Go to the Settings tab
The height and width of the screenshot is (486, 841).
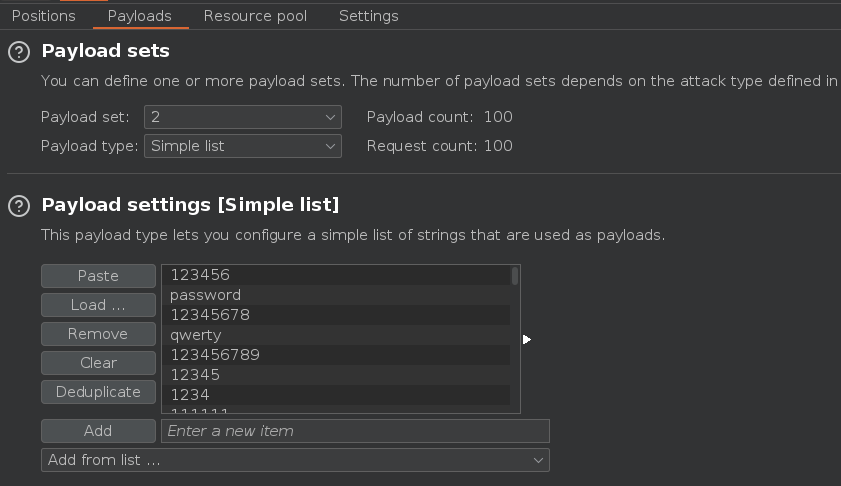tap(368, 16)
